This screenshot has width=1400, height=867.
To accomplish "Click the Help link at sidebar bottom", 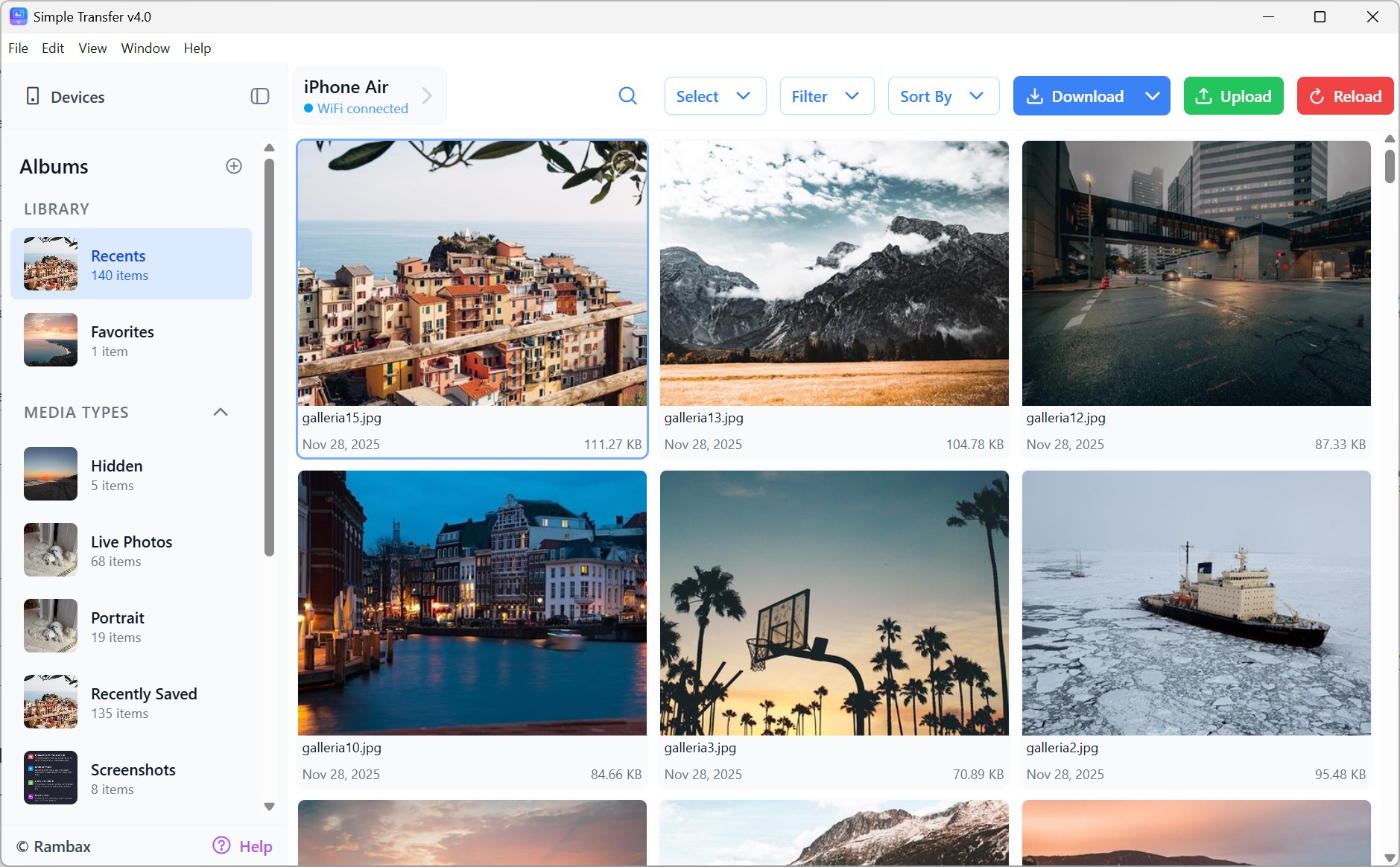I will tap(255, 846).
